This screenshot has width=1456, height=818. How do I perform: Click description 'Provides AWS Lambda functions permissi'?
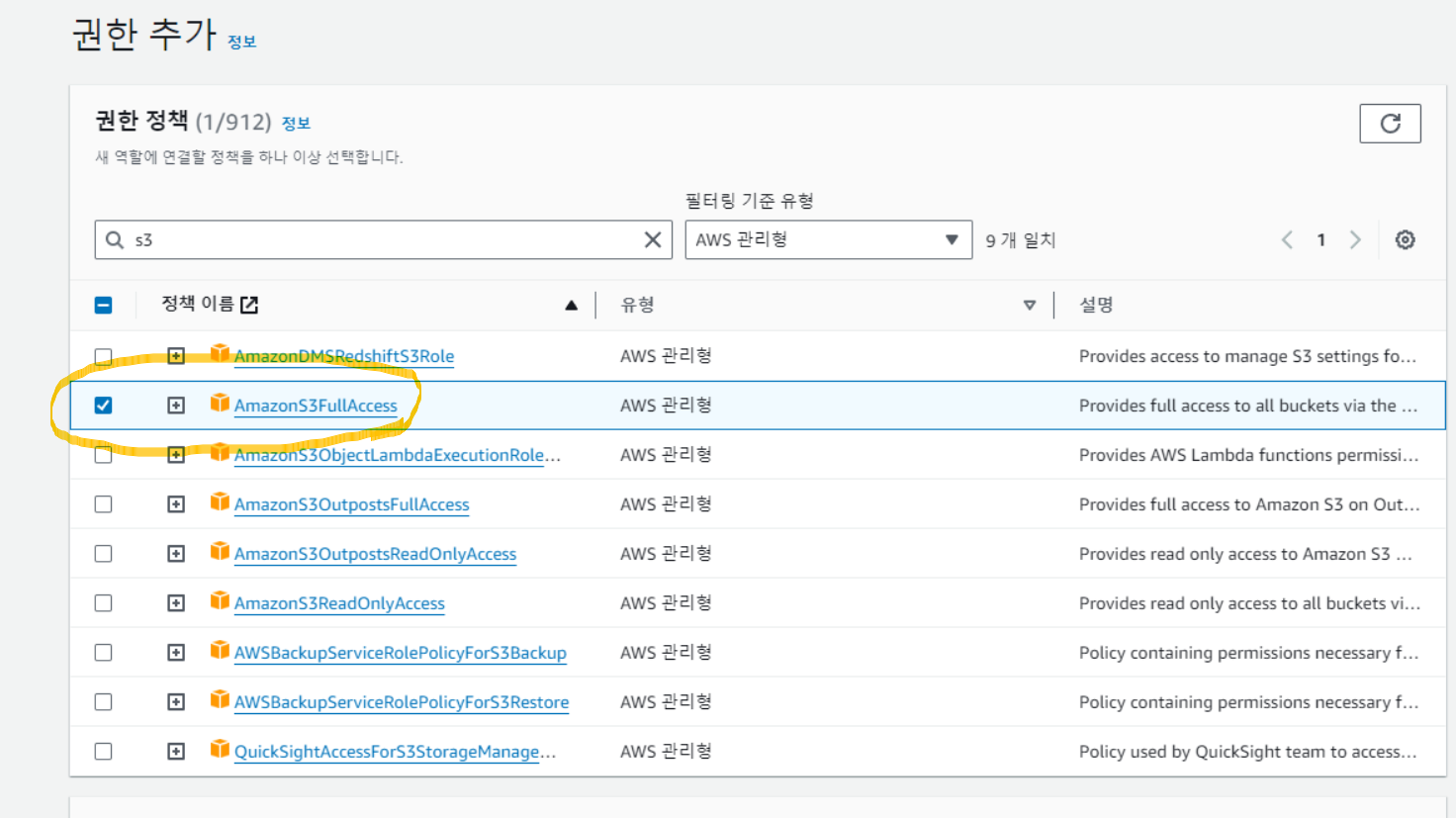click(1248, 455)
